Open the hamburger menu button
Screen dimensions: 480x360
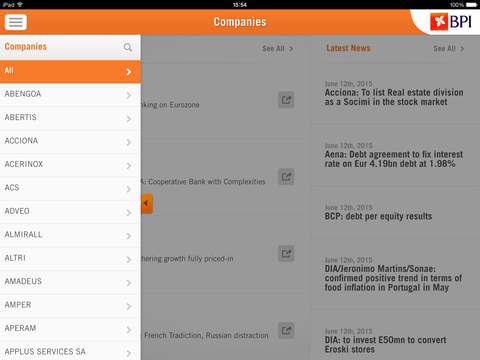pos(16,22)
